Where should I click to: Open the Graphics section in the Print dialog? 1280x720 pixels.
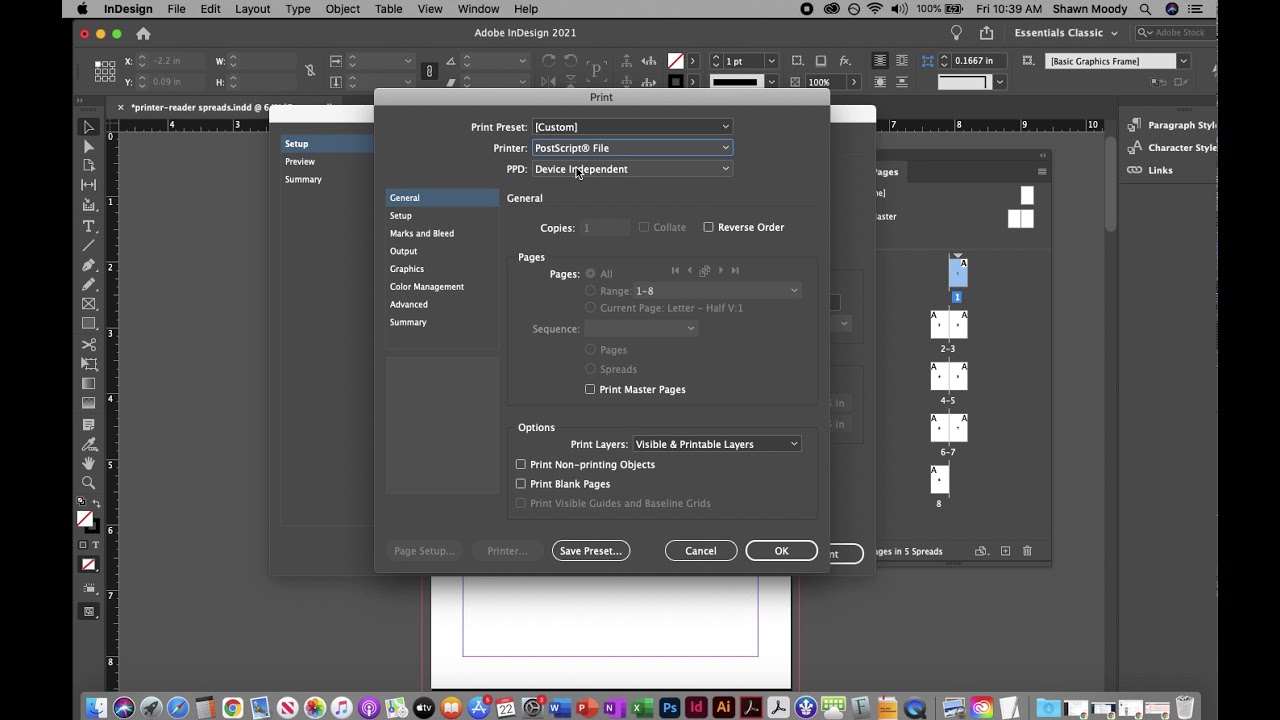407,269
